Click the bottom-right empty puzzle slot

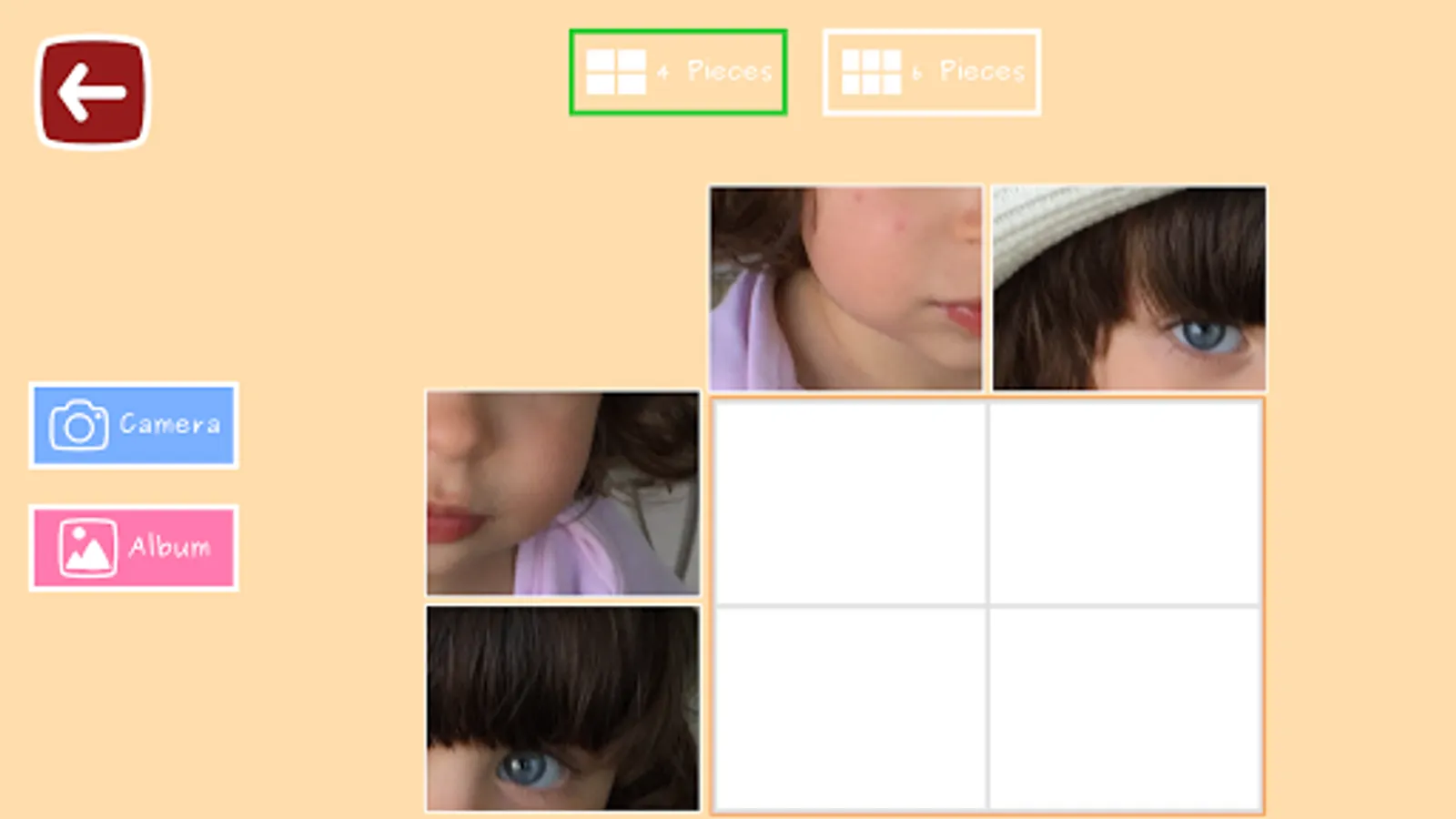coord(1125,707)
